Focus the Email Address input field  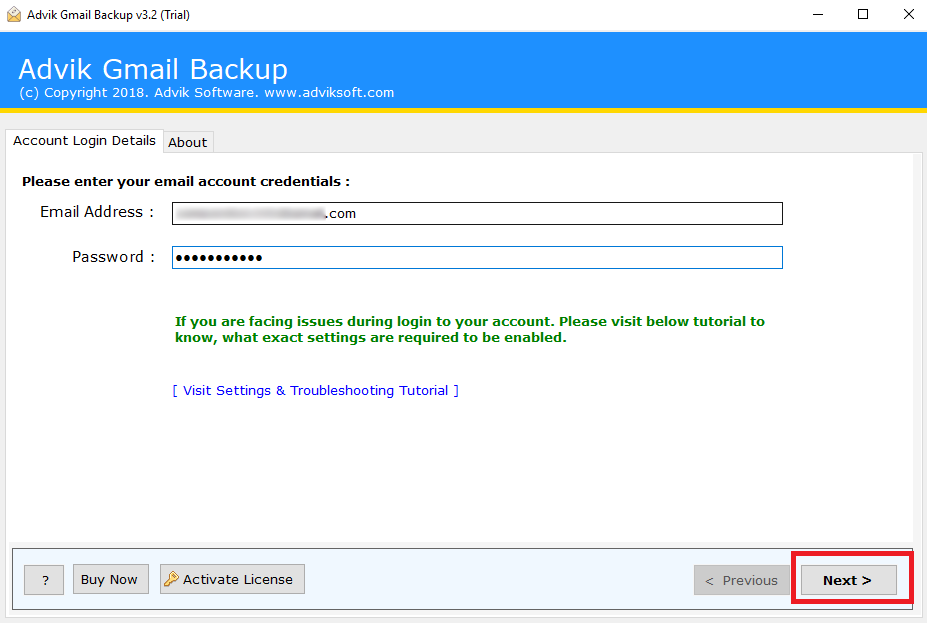tap(477, 213)
